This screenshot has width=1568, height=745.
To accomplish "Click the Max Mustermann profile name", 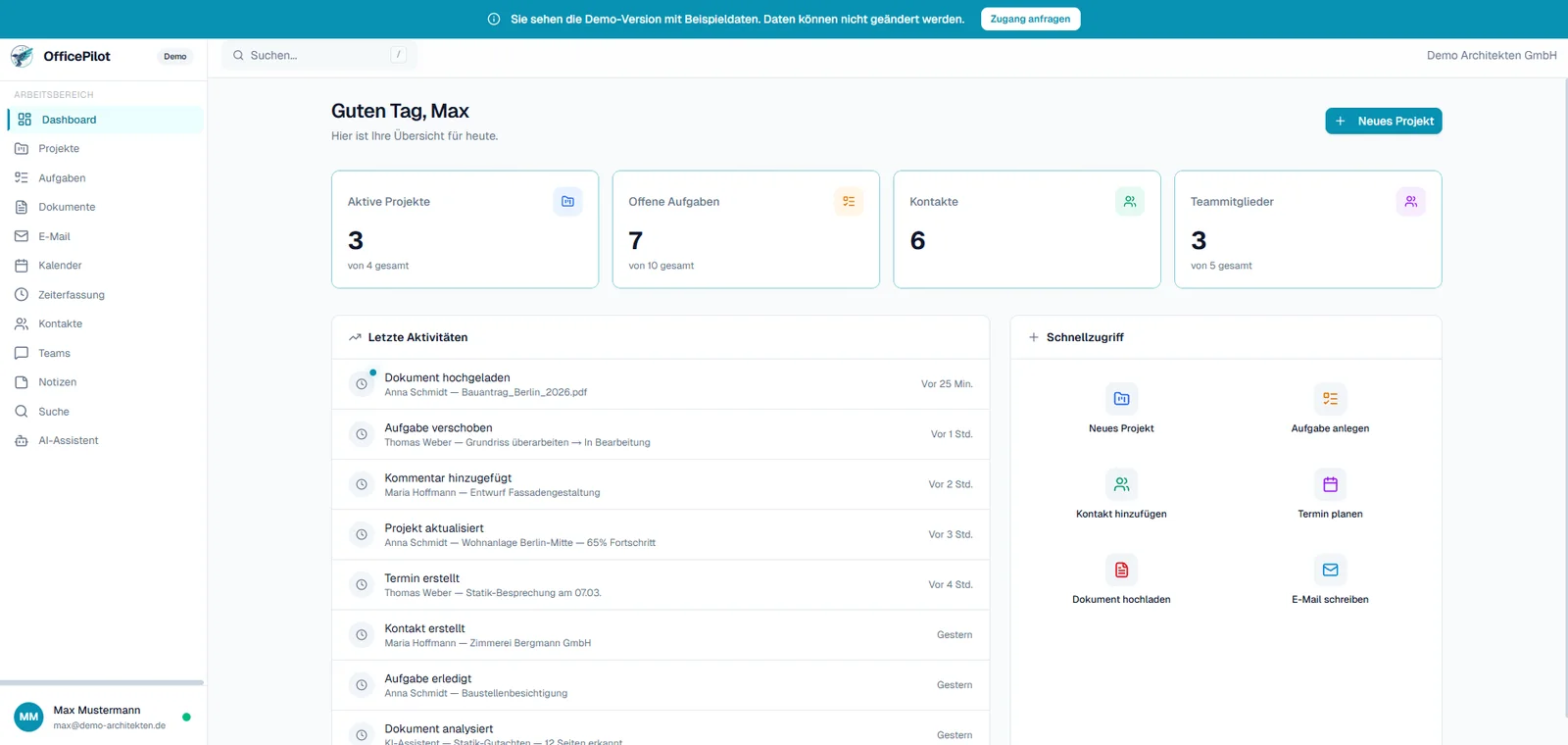I will tap(97, 710).
